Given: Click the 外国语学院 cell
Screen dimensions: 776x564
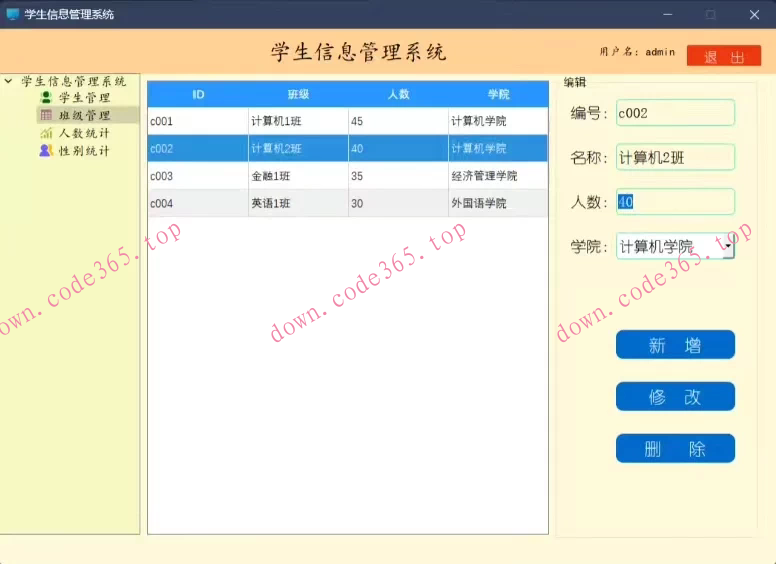Looking at the screenshot, I should (x=498, y=203).
